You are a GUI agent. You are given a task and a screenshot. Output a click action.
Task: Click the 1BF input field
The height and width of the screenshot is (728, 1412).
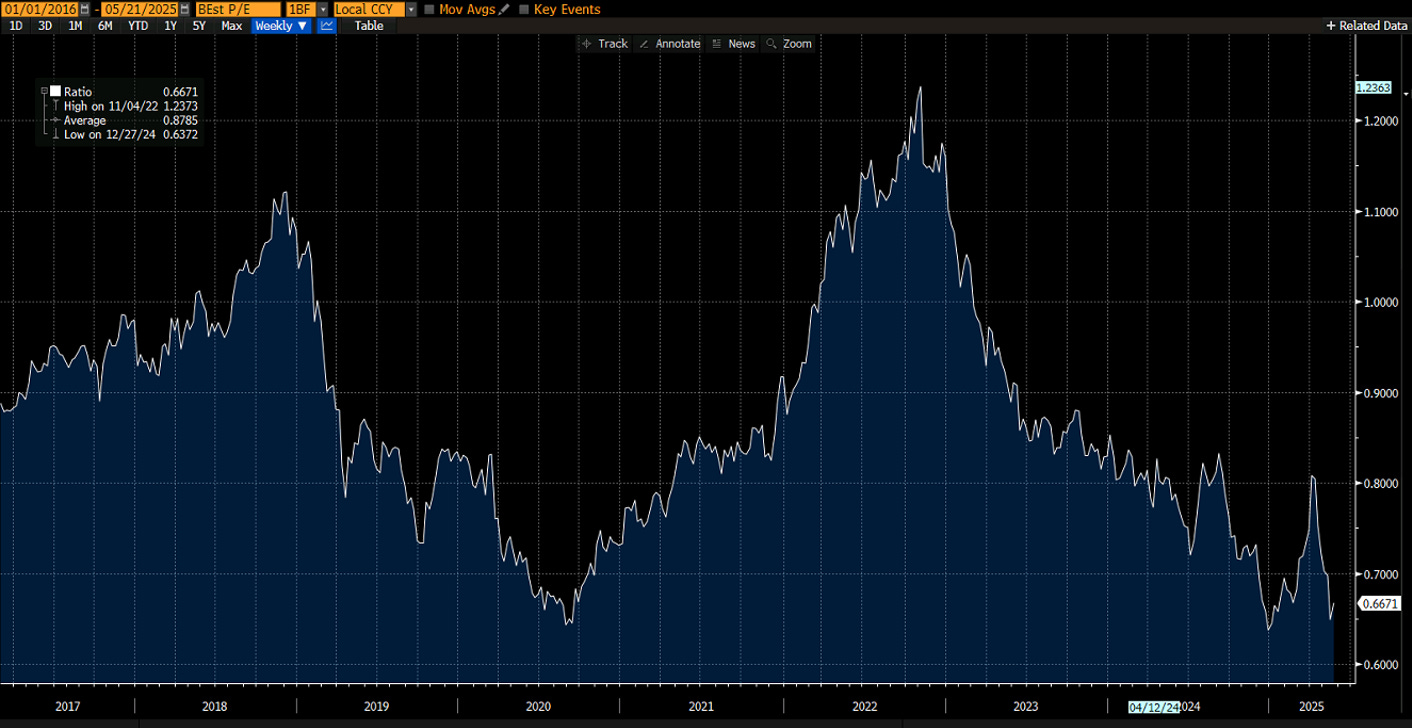point(301,9)
